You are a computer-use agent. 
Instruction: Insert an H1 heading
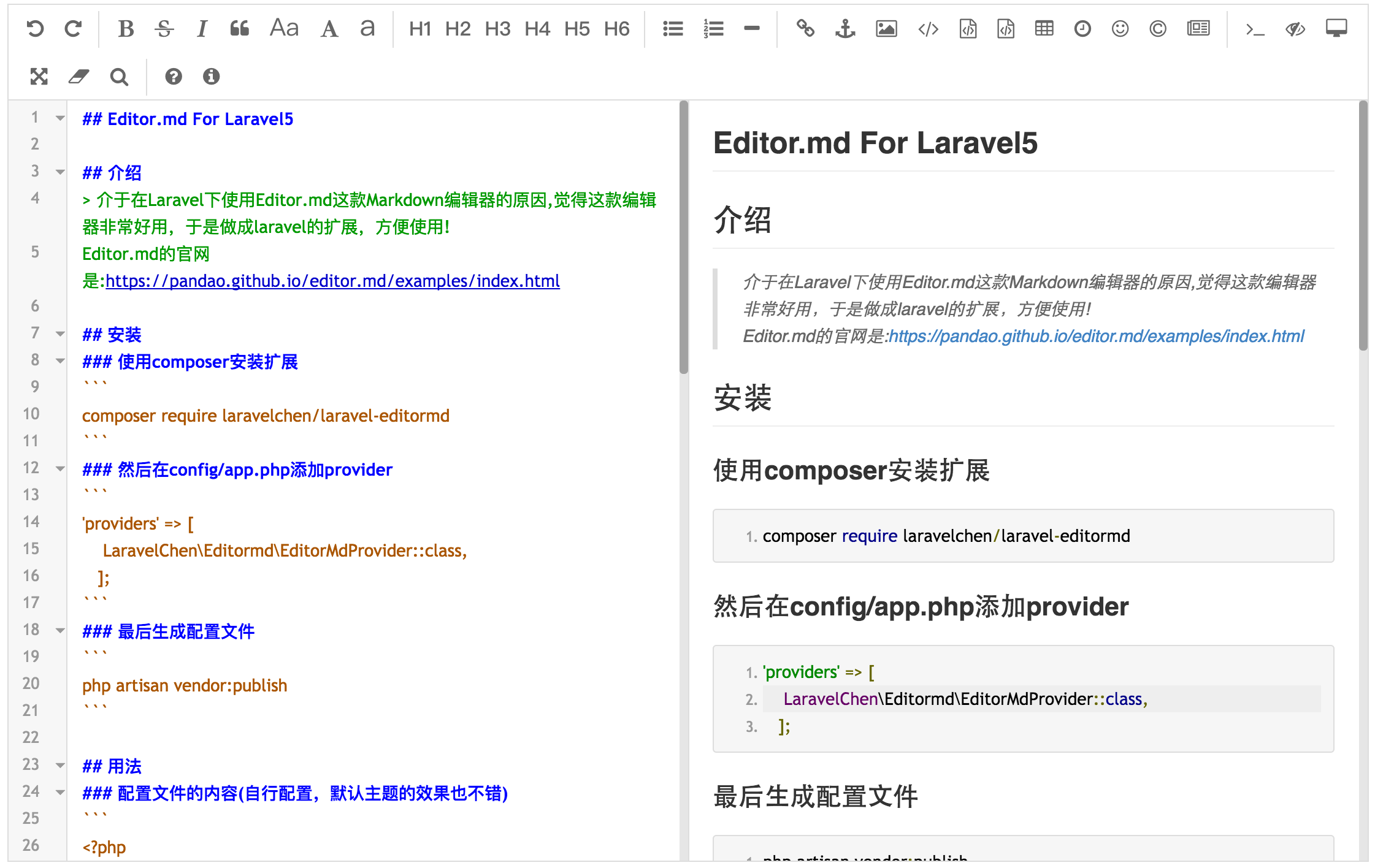tap(420, 29)
